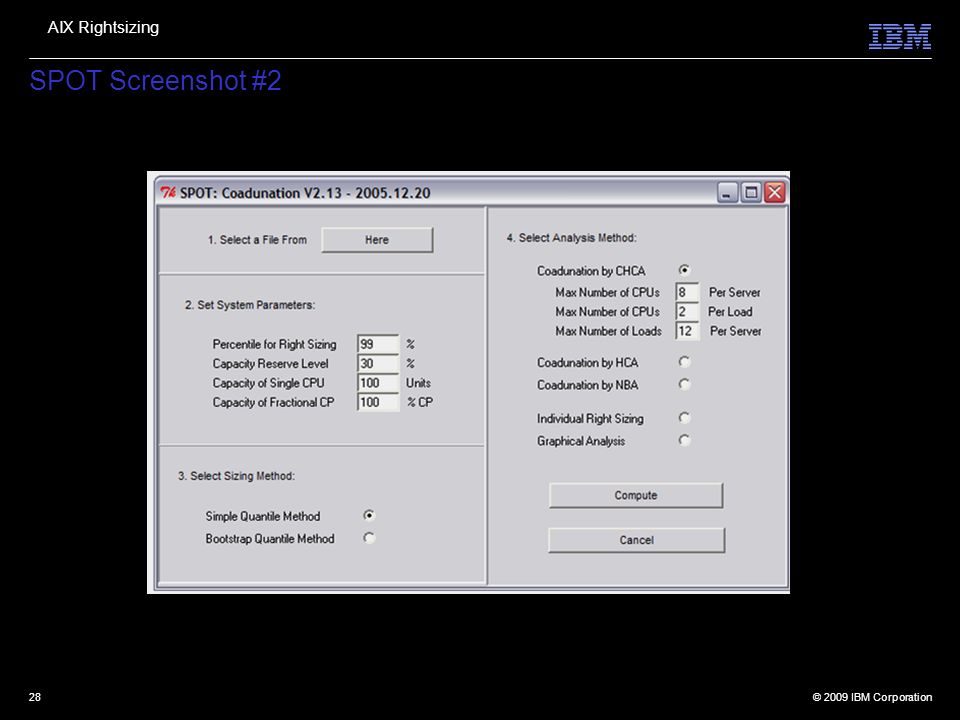Image resolution: width=960 pixels, height=720 pixels.
Task: Click the Compute button
Action: [636, 495]
